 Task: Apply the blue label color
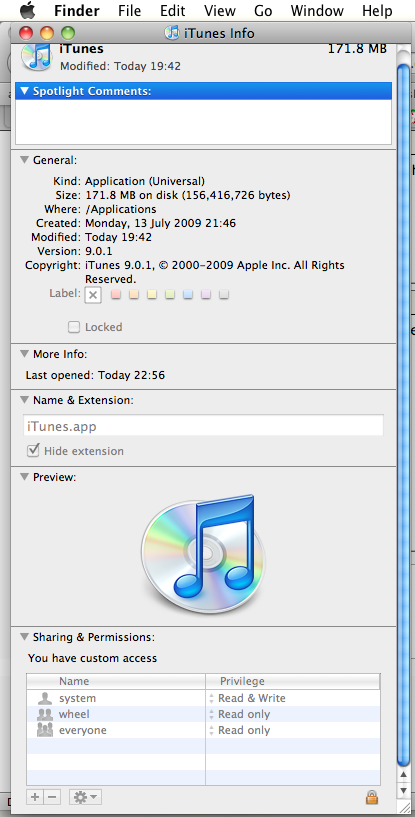pos(188,295)
